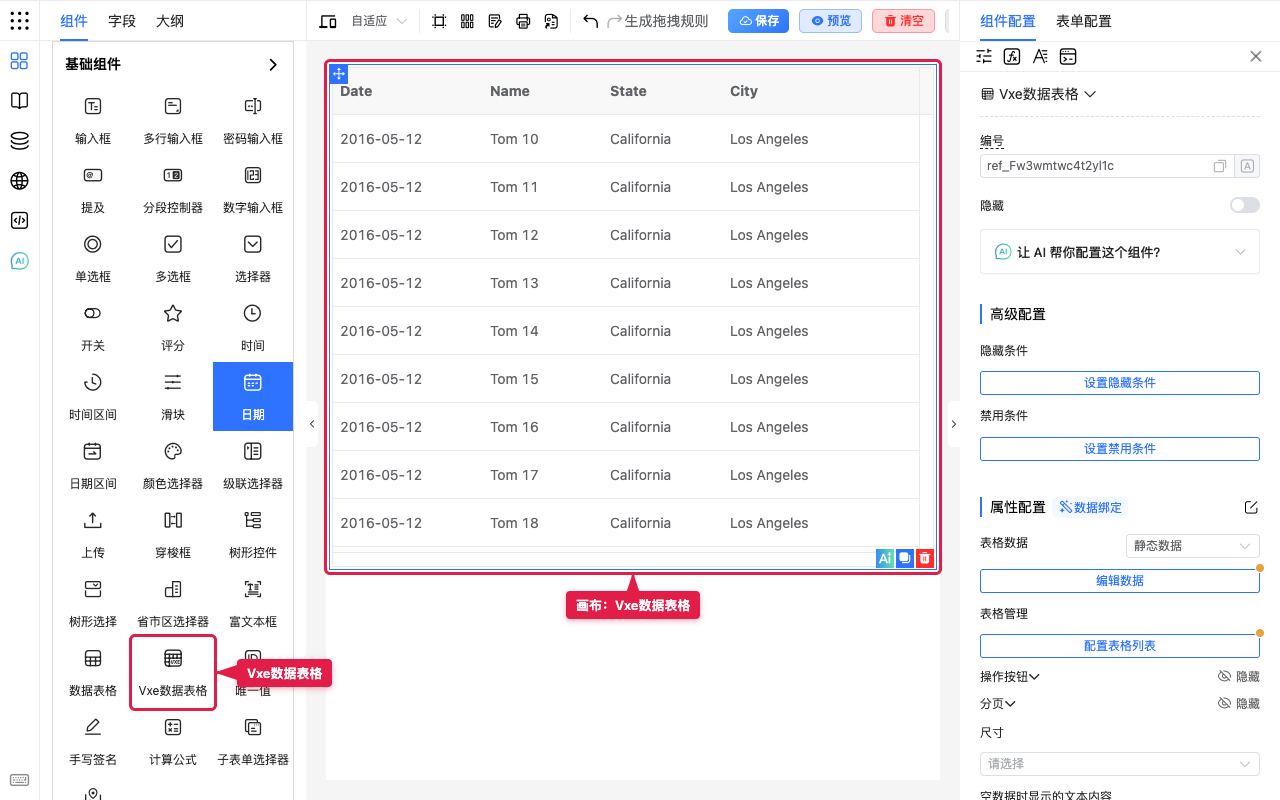Switch to the 表单配置 tab
The height and width of the screenshot is (800, 1280).
tap(1084, 21)
